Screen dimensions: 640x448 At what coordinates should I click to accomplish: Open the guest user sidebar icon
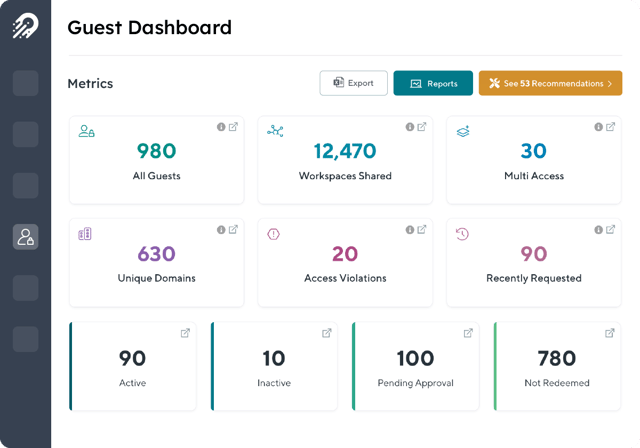pos(25,236)
